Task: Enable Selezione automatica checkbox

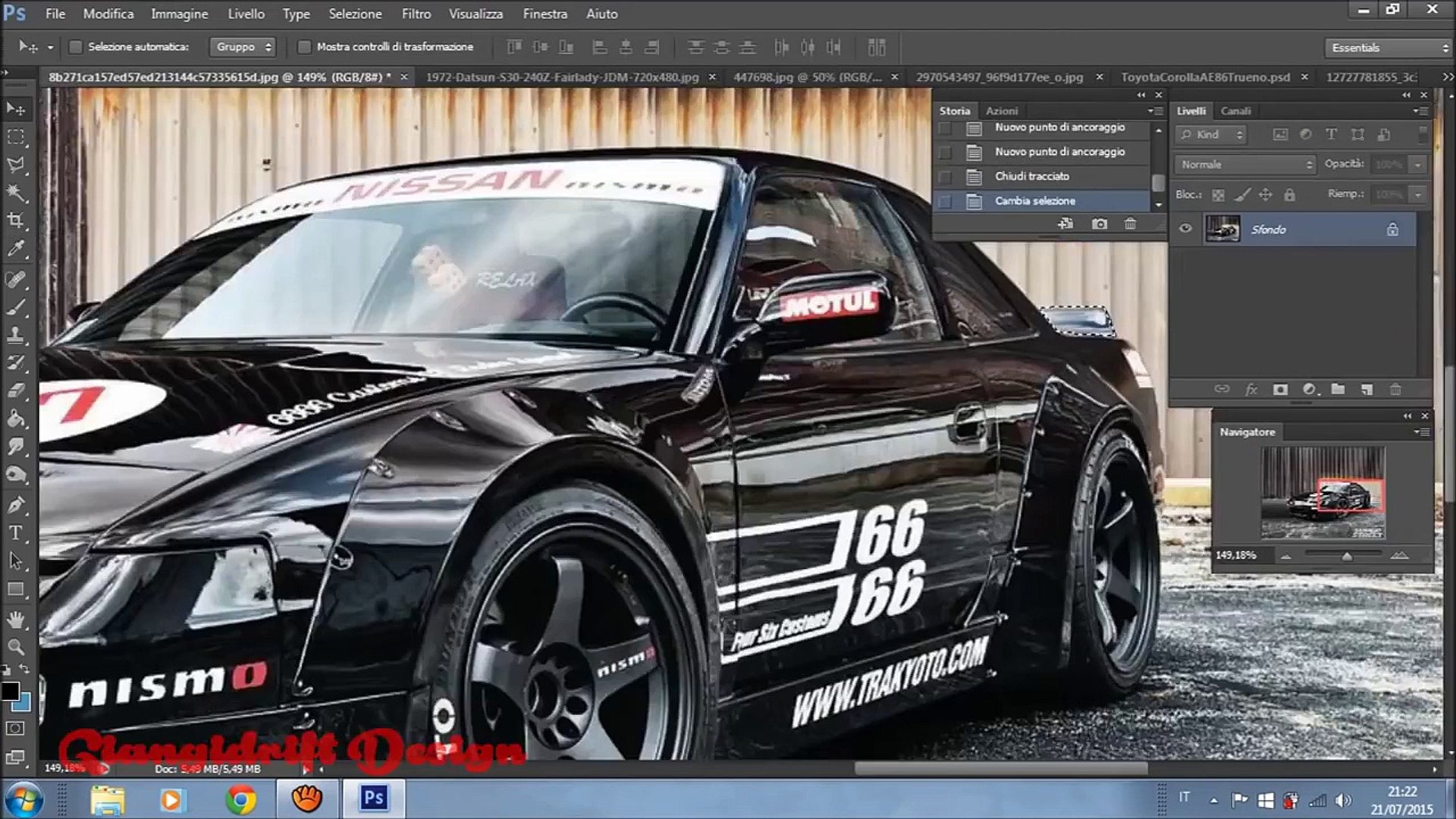Action: pyautogui.click(x=75, y=47)
